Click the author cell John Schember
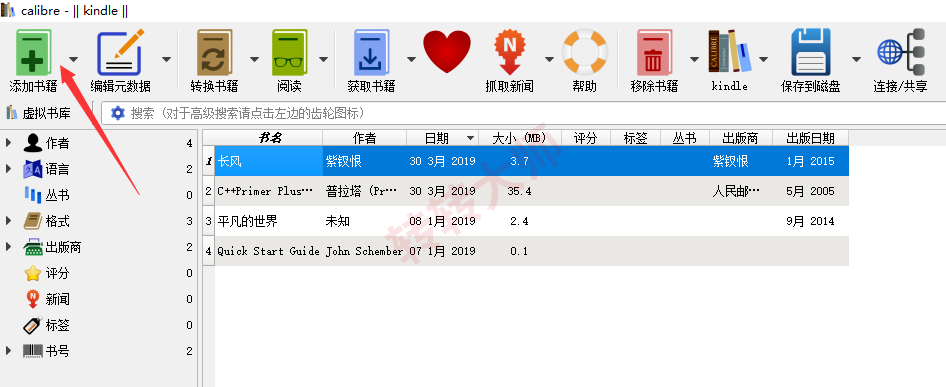The width and height of the screenshot is (946, 387). coord(364,251)
